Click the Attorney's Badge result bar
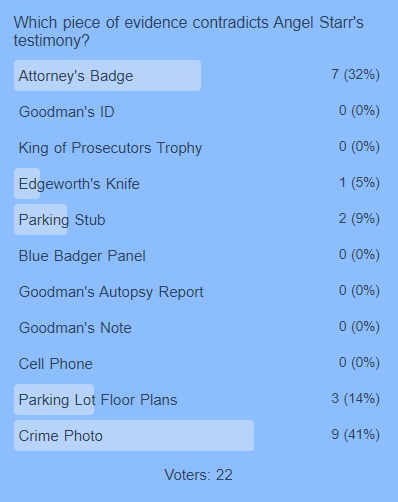 (x=107, y=76)
